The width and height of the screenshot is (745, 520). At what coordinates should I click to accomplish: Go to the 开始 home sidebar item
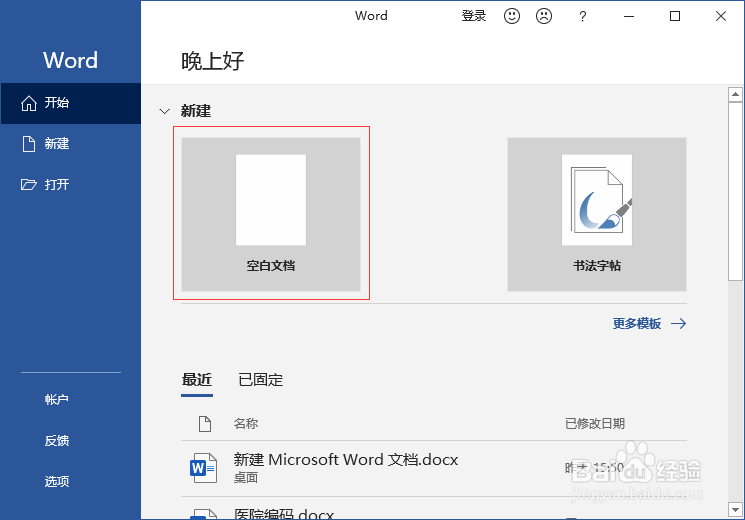71,103
